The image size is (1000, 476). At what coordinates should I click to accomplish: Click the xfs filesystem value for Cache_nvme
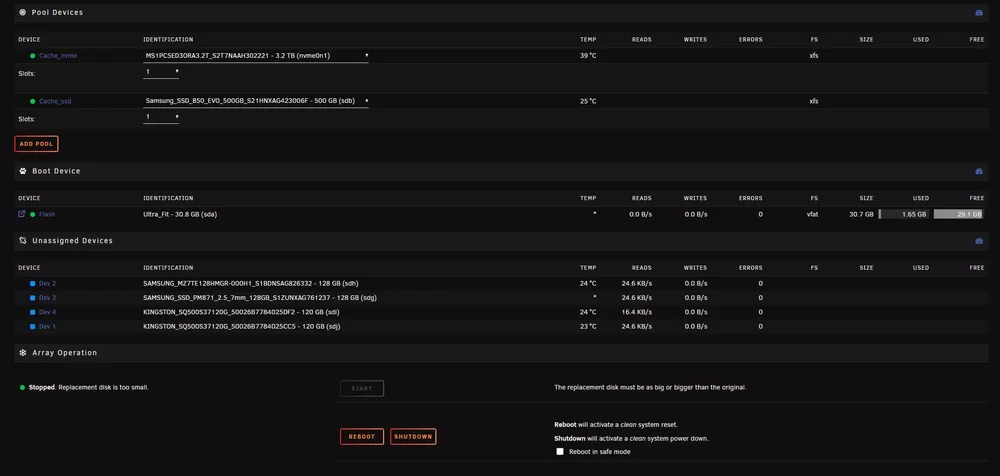(814, 56)
